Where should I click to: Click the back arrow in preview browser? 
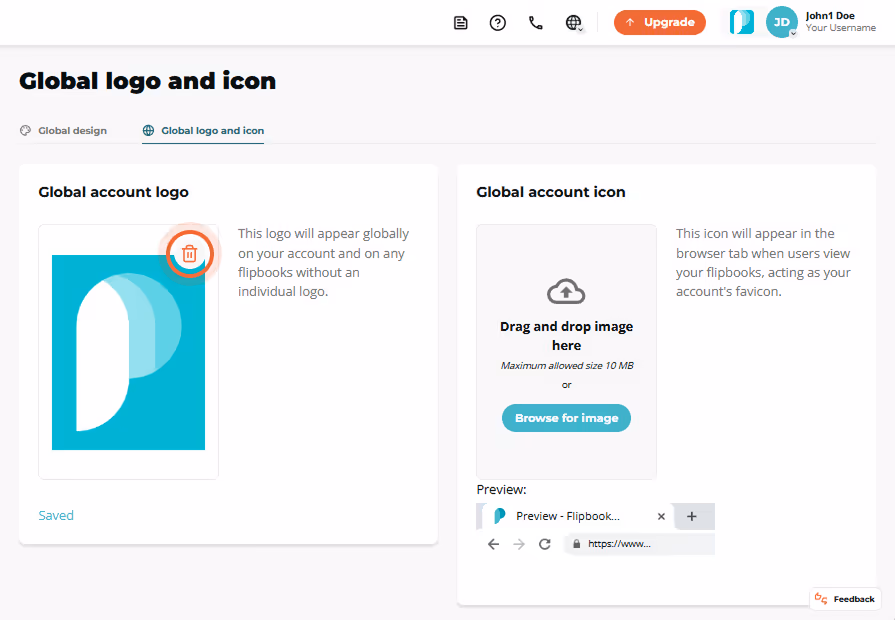(494, 544)
